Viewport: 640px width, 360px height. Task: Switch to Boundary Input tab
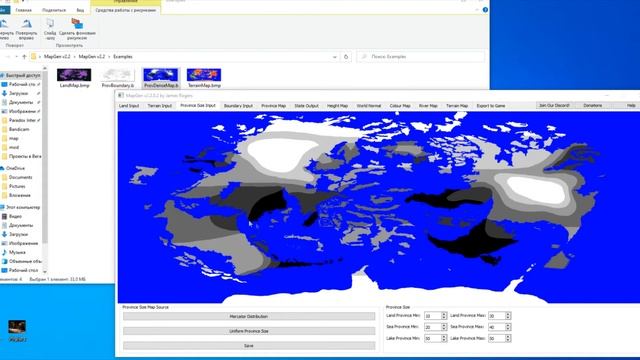click(238, 106)
